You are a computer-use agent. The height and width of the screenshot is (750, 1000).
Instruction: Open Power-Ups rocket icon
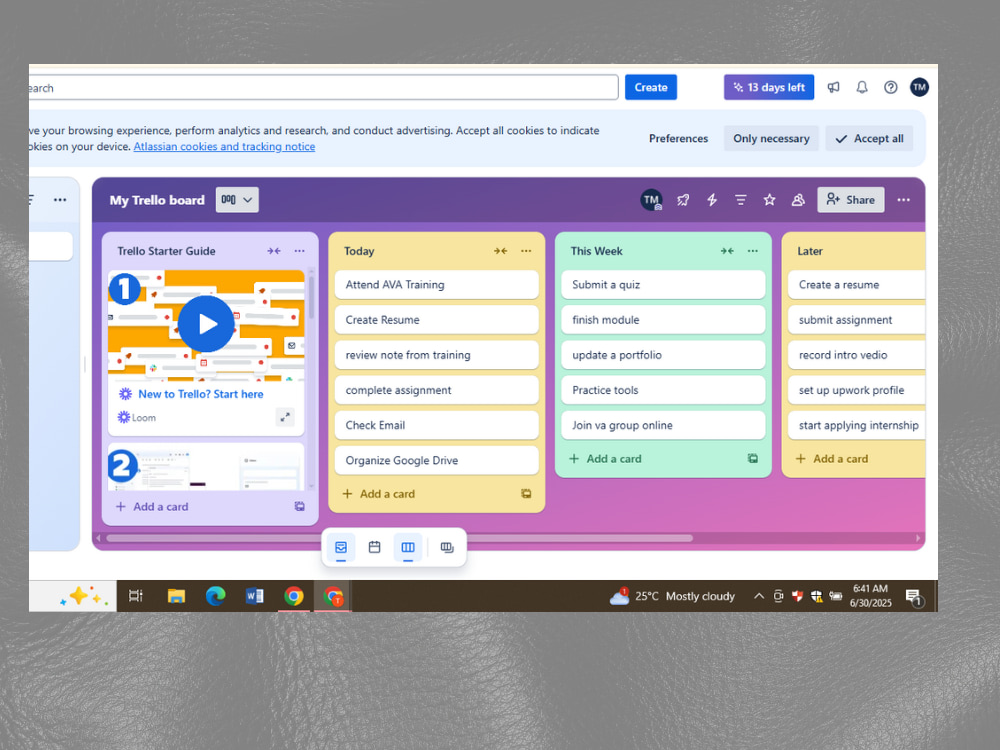tap(683, 200)
